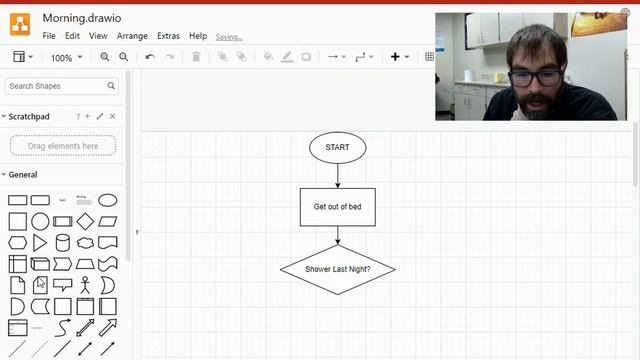Select the bidirectional block arrow shape

point(85,328)
